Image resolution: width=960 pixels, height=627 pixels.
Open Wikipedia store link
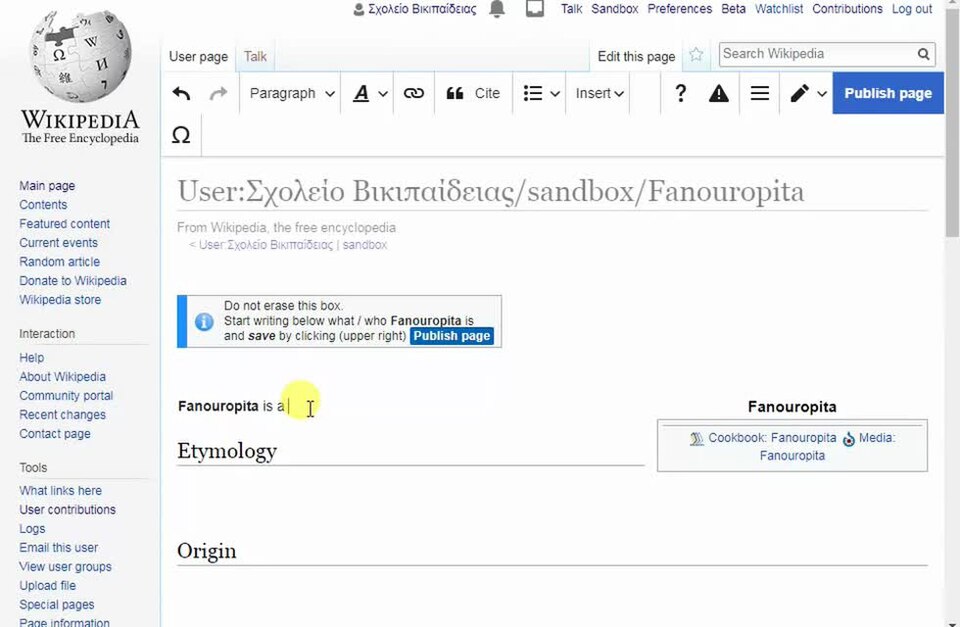tap(60, 299)
